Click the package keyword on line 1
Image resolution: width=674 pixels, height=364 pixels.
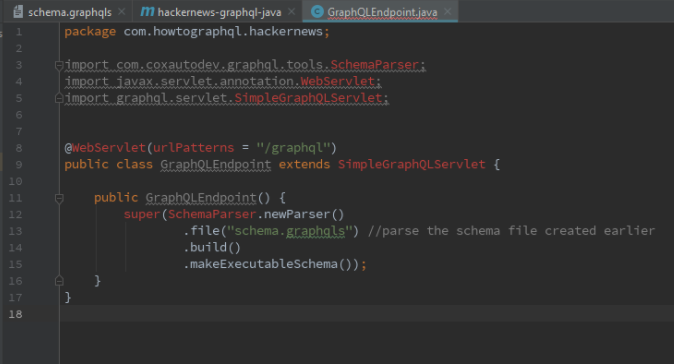click(90, 32)
